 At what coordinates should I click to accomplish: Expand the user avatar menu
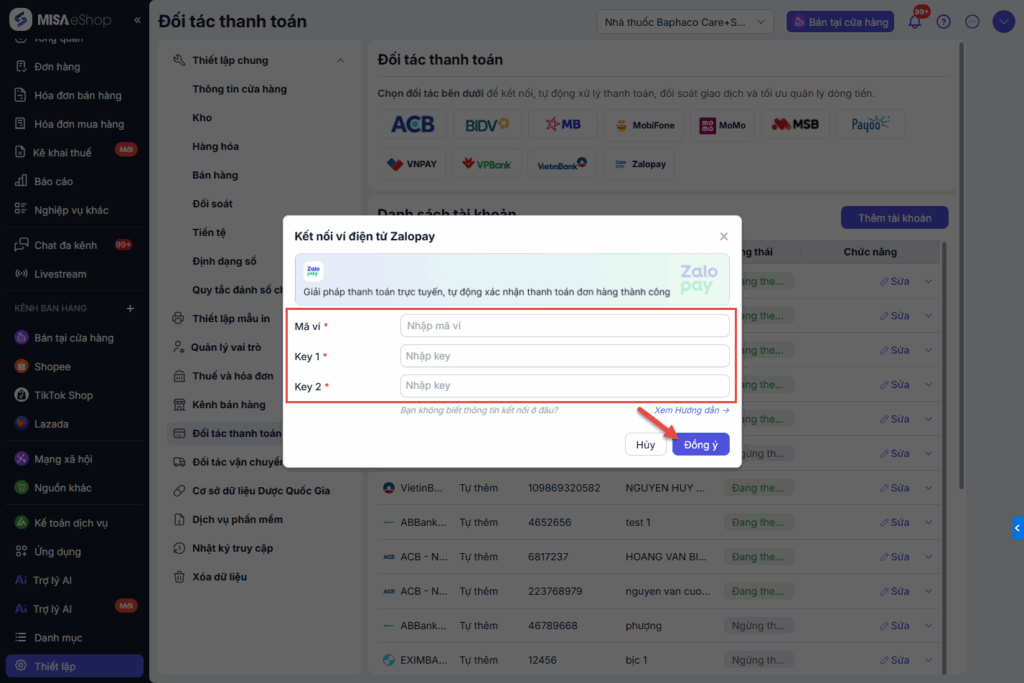[x=1003, y=21]
